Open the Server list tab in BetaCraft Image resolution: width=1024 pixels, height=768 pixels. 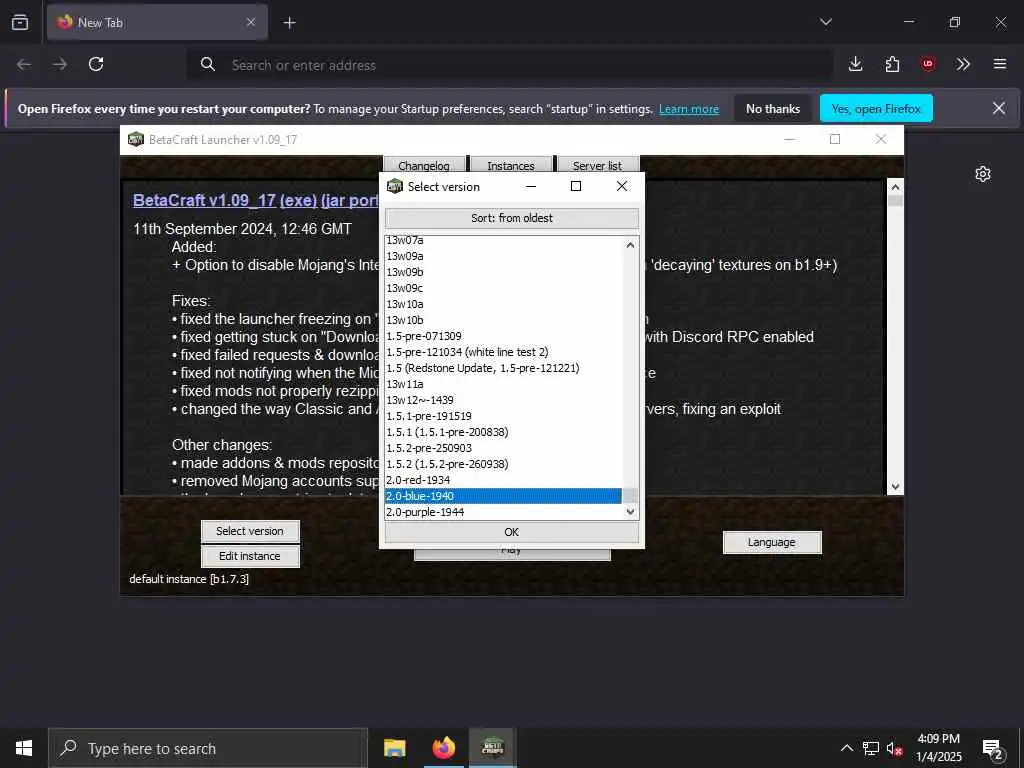(x=598, y=165)
